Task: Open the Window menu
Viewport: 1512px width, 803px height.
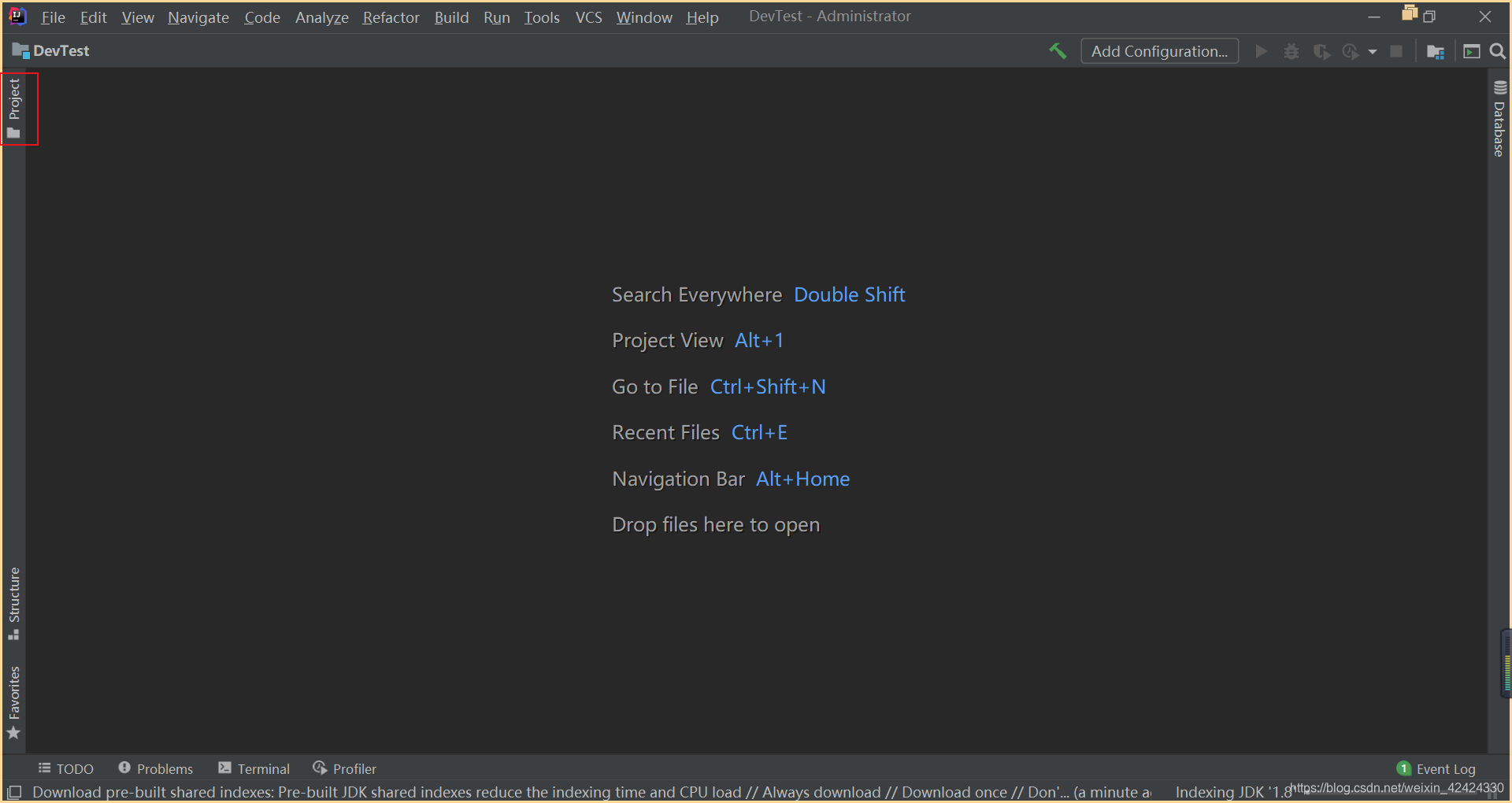Action: pos(644,17)
